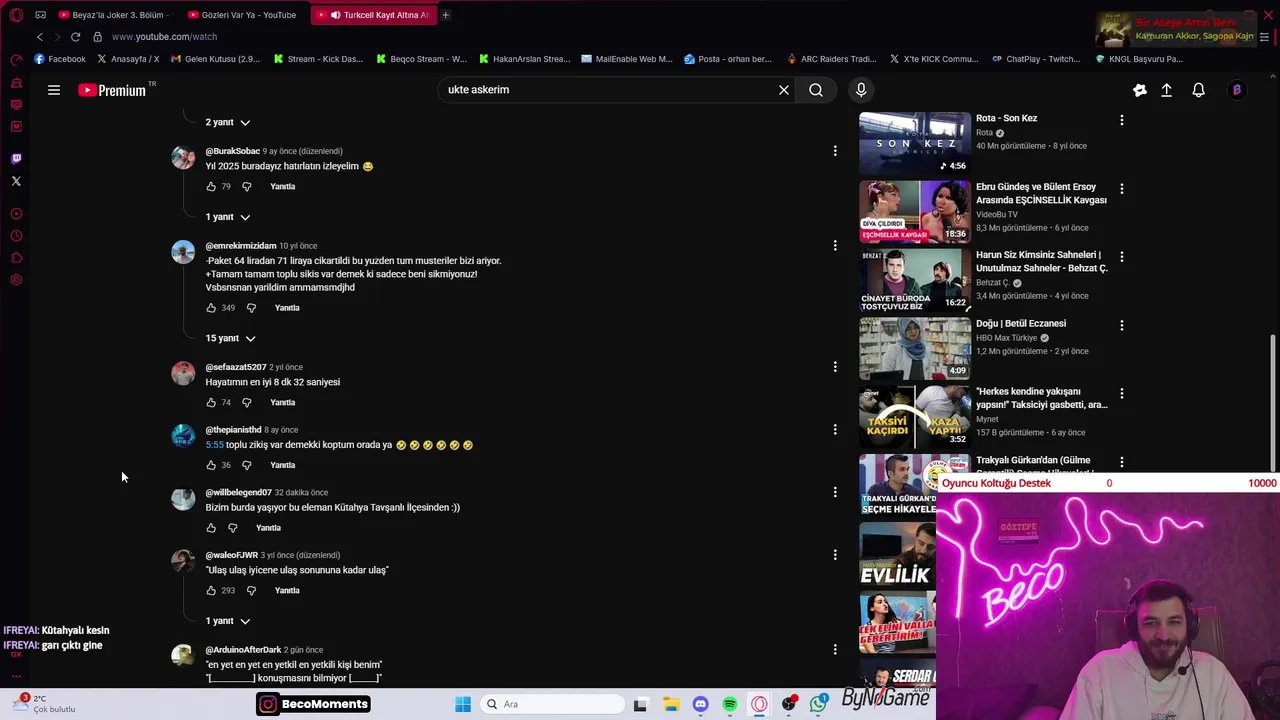This screenshot has width=1280, height=720.
Task: Clear the search box with X icon
Action: tap(784, 90)
